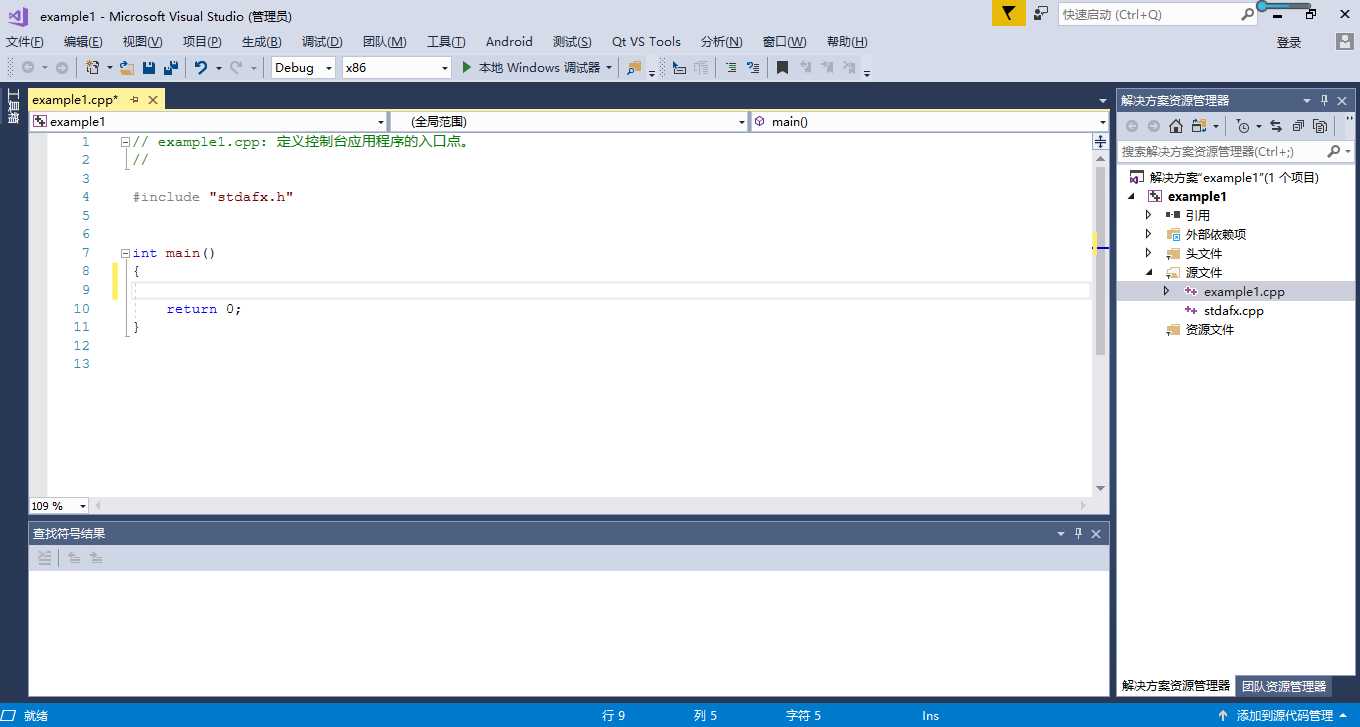Image resolution: width=1360 pixels, height=727 pixels.
Task: Collapse the comment block at line 1
Action: (x=124, y=142)
